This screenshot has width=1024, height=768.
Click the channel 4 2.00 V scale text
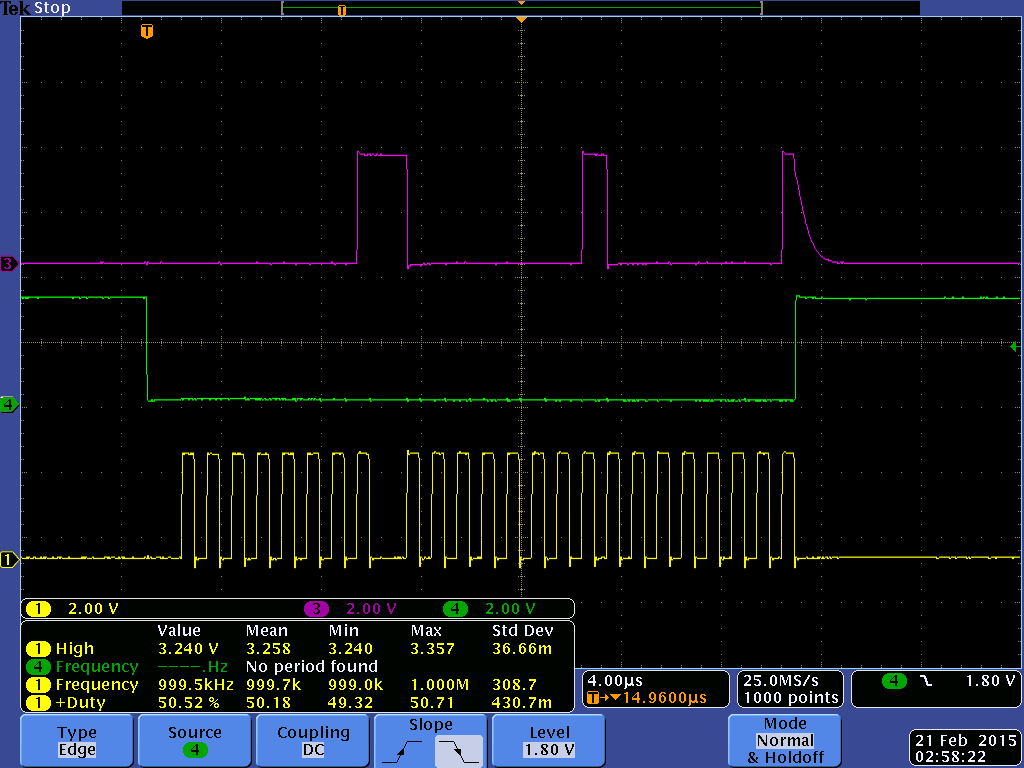point(510,609)
